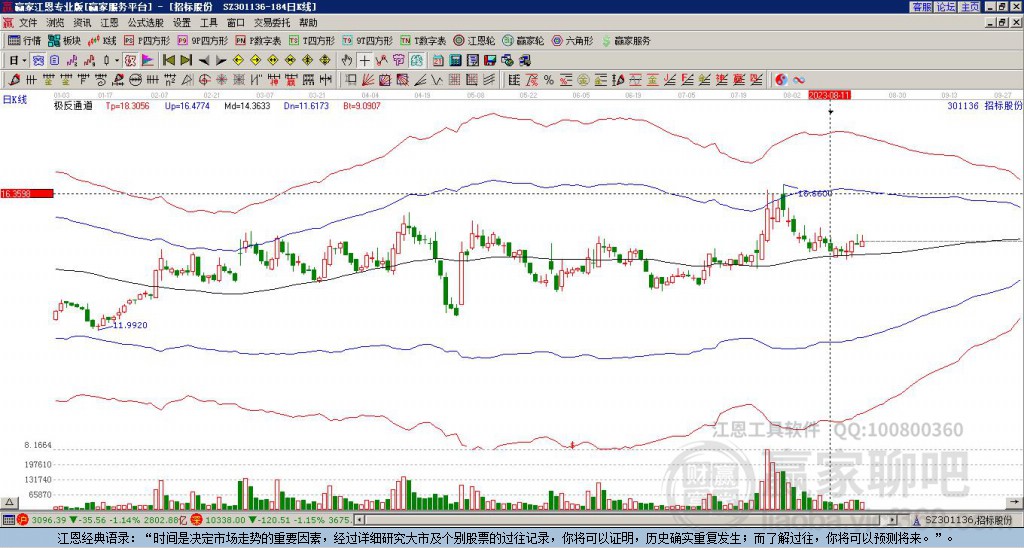This screenshot has height=548, width=1024.
Task: Click the 赢家服务 toolbar button
Action: click(x=626, y=40)
